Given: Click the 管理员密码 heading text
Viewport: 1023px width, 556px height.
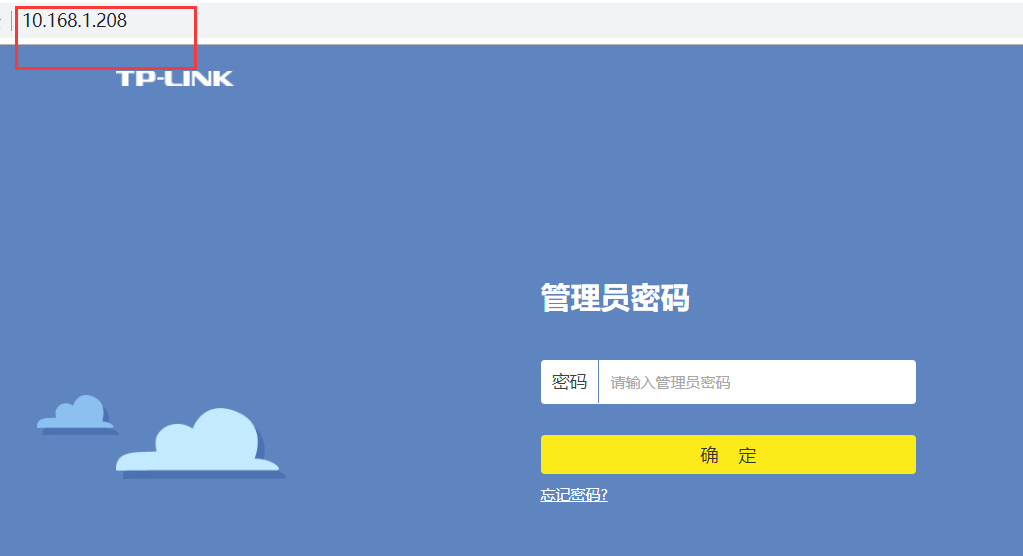Looking at the screenshot, I should click(x=615, y=298).
